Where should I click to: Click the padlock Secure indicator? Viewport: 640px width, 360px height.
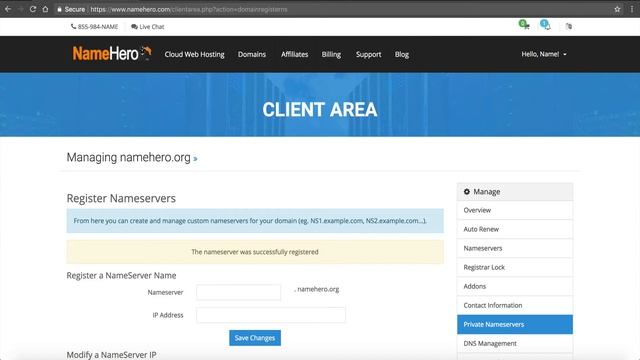(71, 9)
